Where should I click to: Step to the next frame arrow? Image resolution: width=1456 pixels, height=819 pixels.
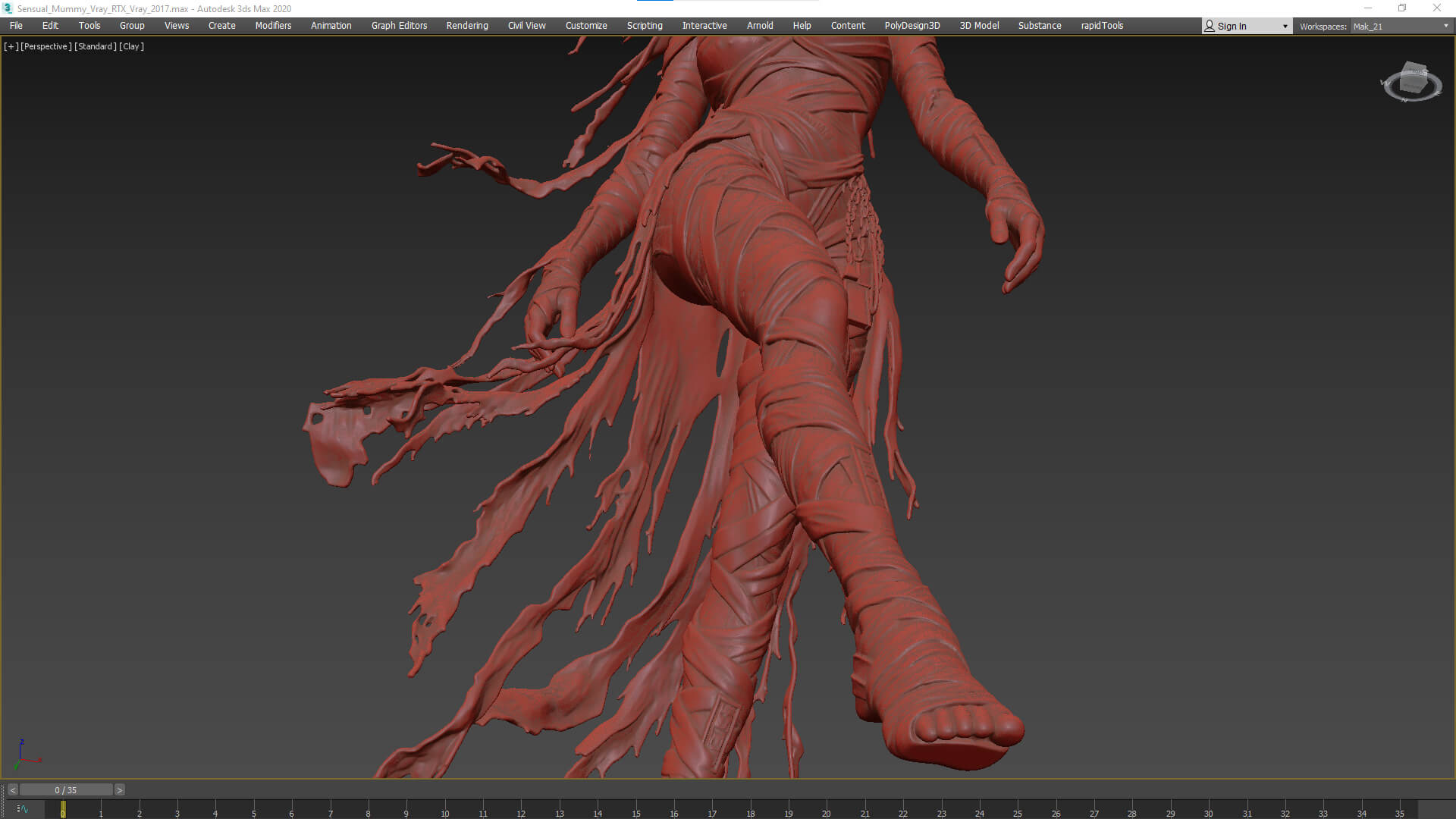(119, 790)
